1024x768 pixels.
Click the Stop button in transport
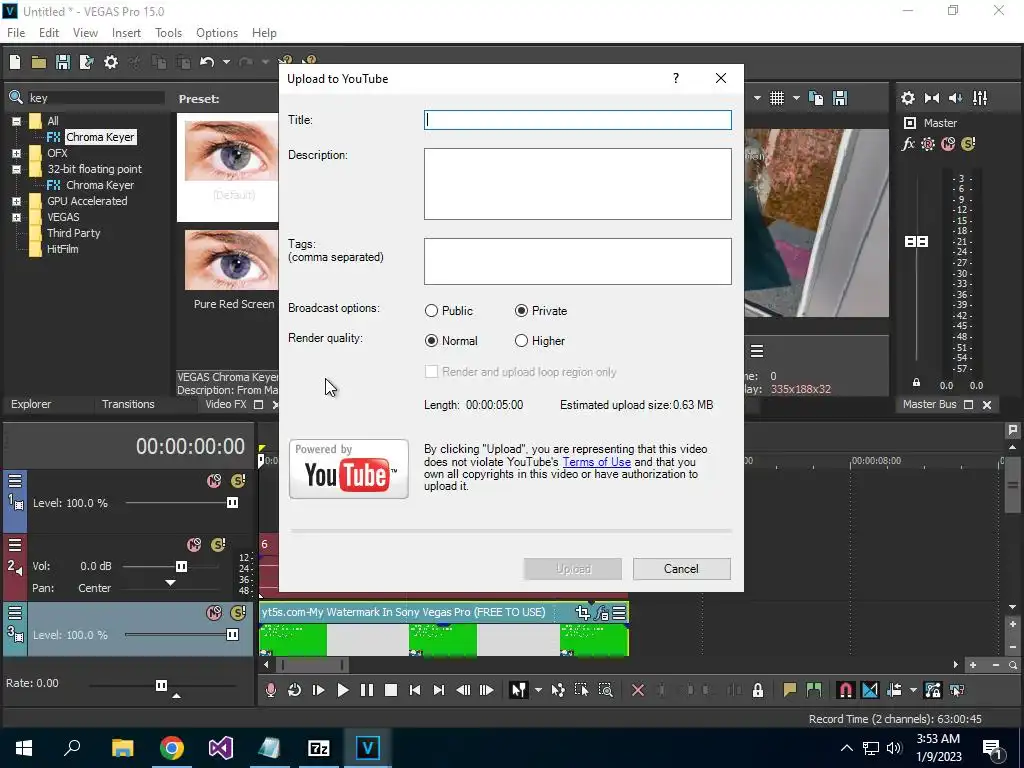pos(391,690)
